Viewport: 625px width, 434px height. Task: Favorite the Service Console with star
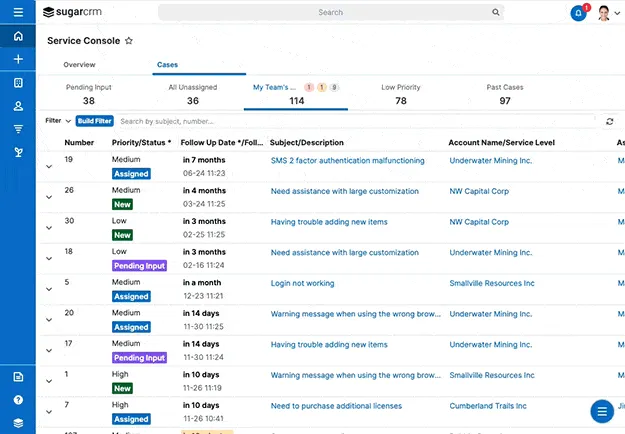point(128,41)
